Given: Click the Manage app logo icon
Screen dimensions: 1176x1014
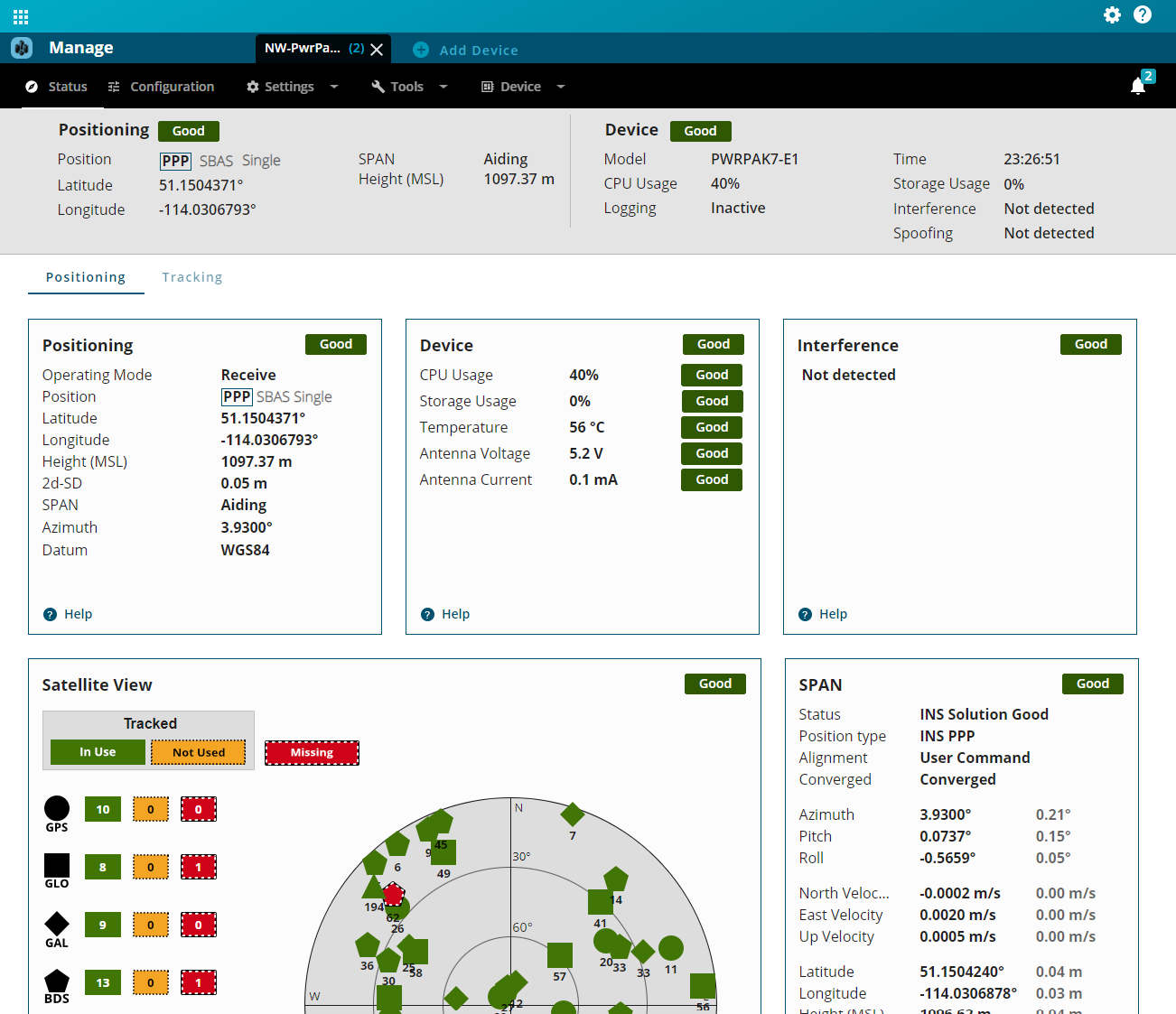Looking at the screenshot, I should 22,48.
